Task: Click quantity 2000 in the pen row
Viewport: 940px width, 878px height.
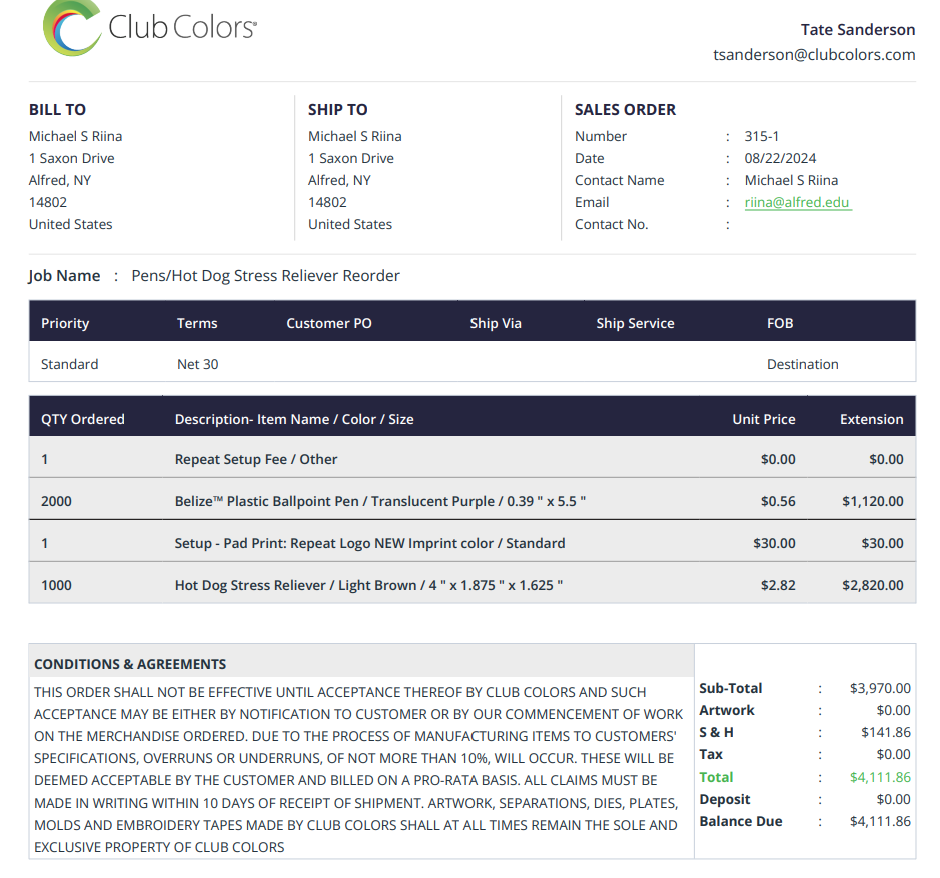Action: (56, 502)
